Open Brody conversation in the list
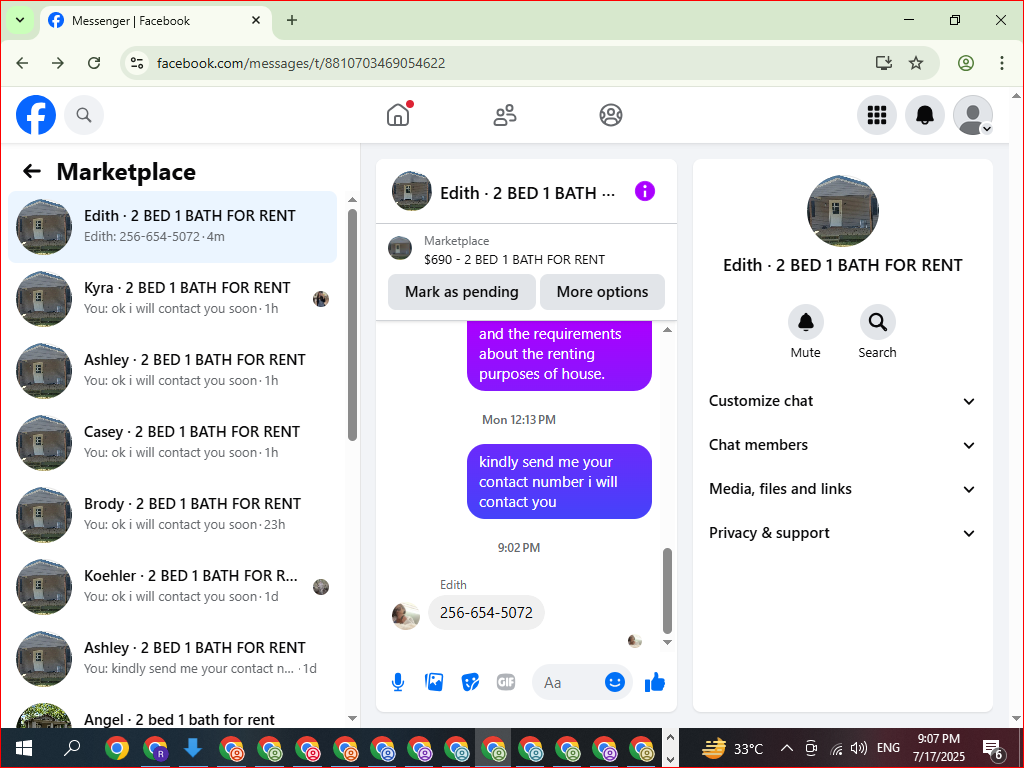This screenshot has height=768, width=1024. [x=172, y=515]
